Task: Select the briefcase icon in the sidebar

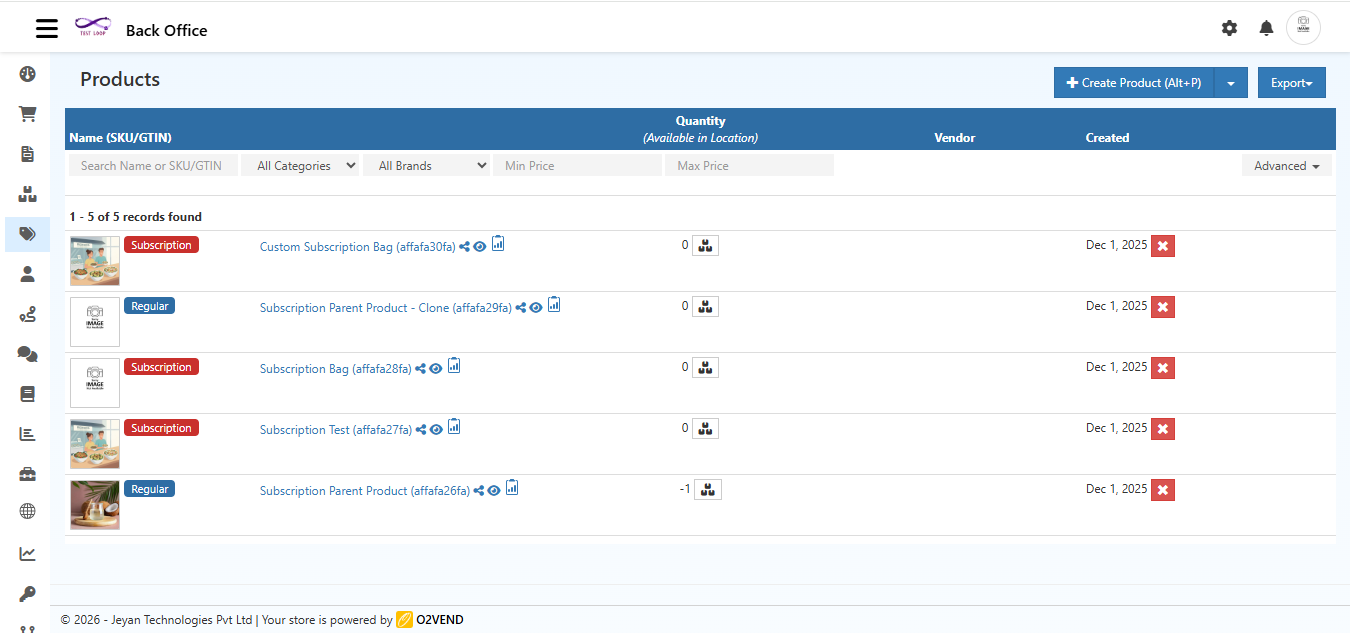Action: [x=27, y=473]
